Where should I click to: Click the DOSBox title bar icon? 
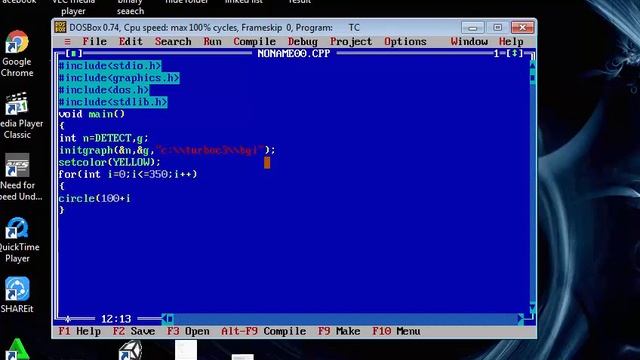60,27
